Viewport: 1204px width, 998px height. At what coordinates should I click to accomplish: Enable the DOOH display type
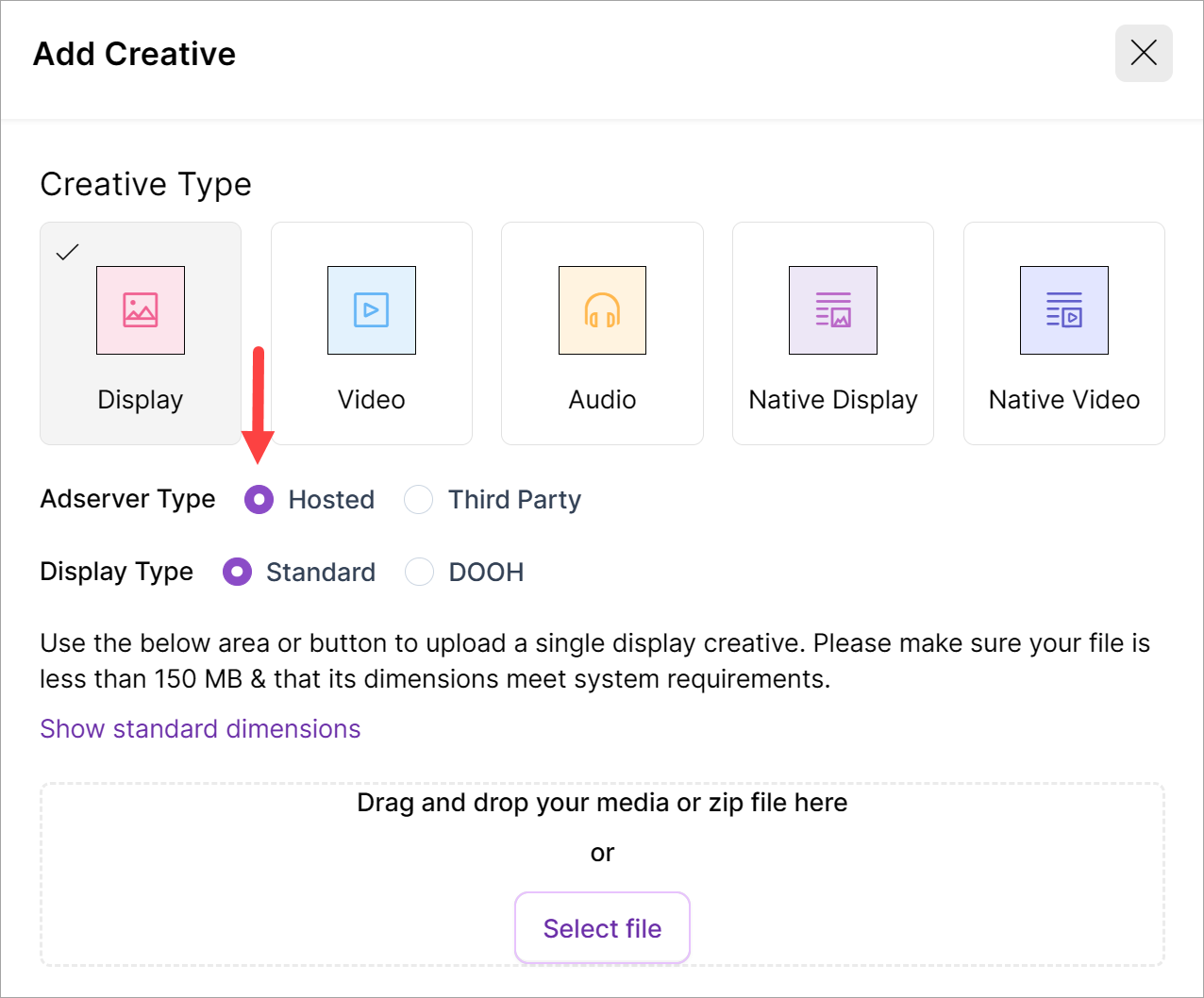click(419, 572)
